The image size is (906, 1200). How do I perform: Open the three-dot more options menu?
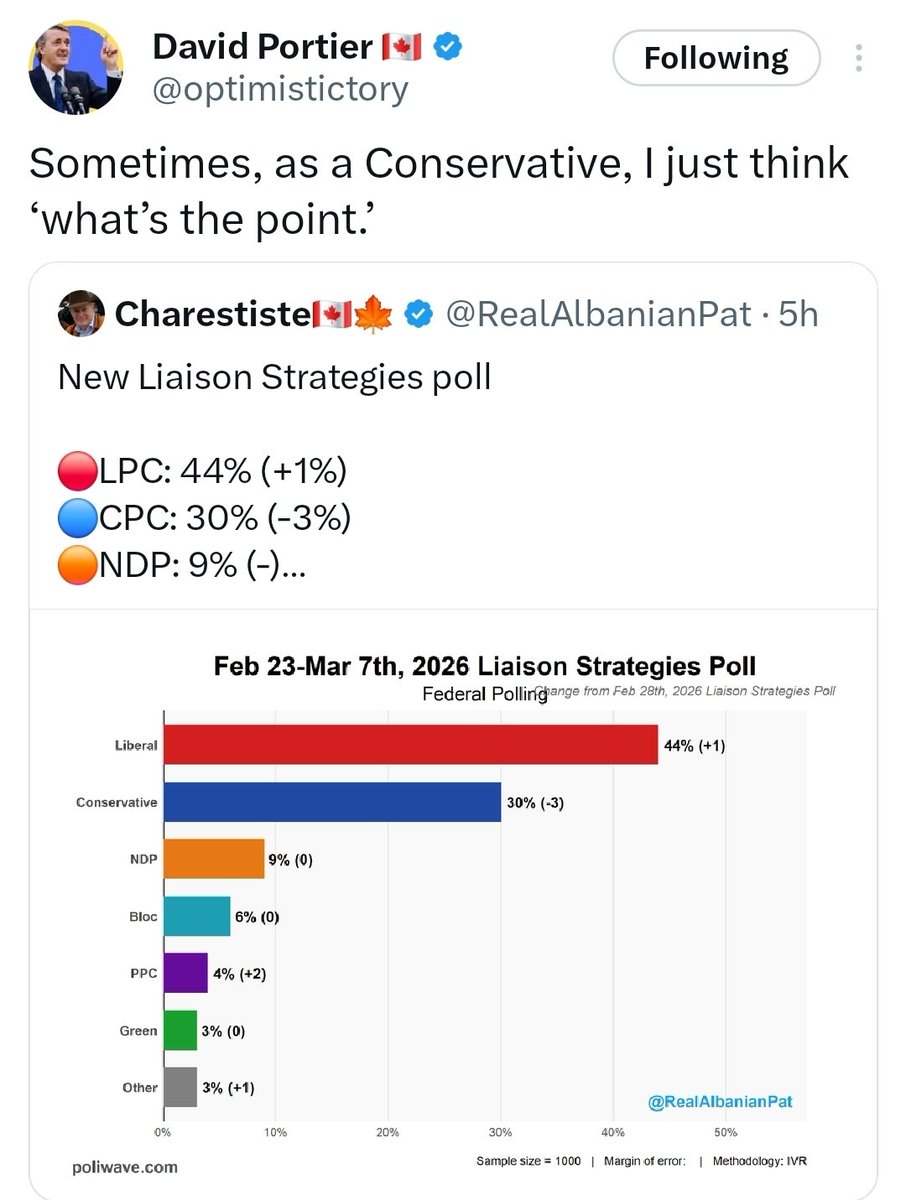859,59
